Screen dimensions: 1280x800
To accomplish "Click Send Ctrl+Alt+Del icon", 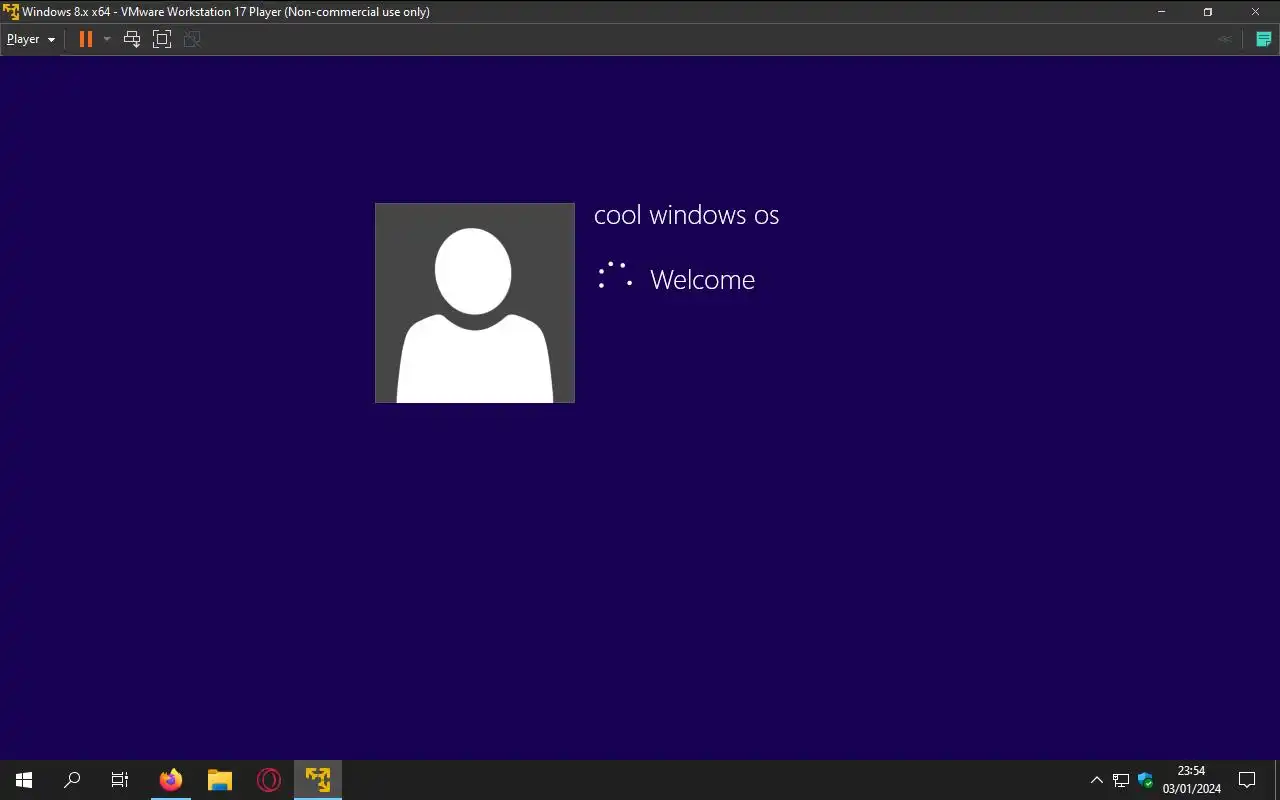I will click(132, 39).
